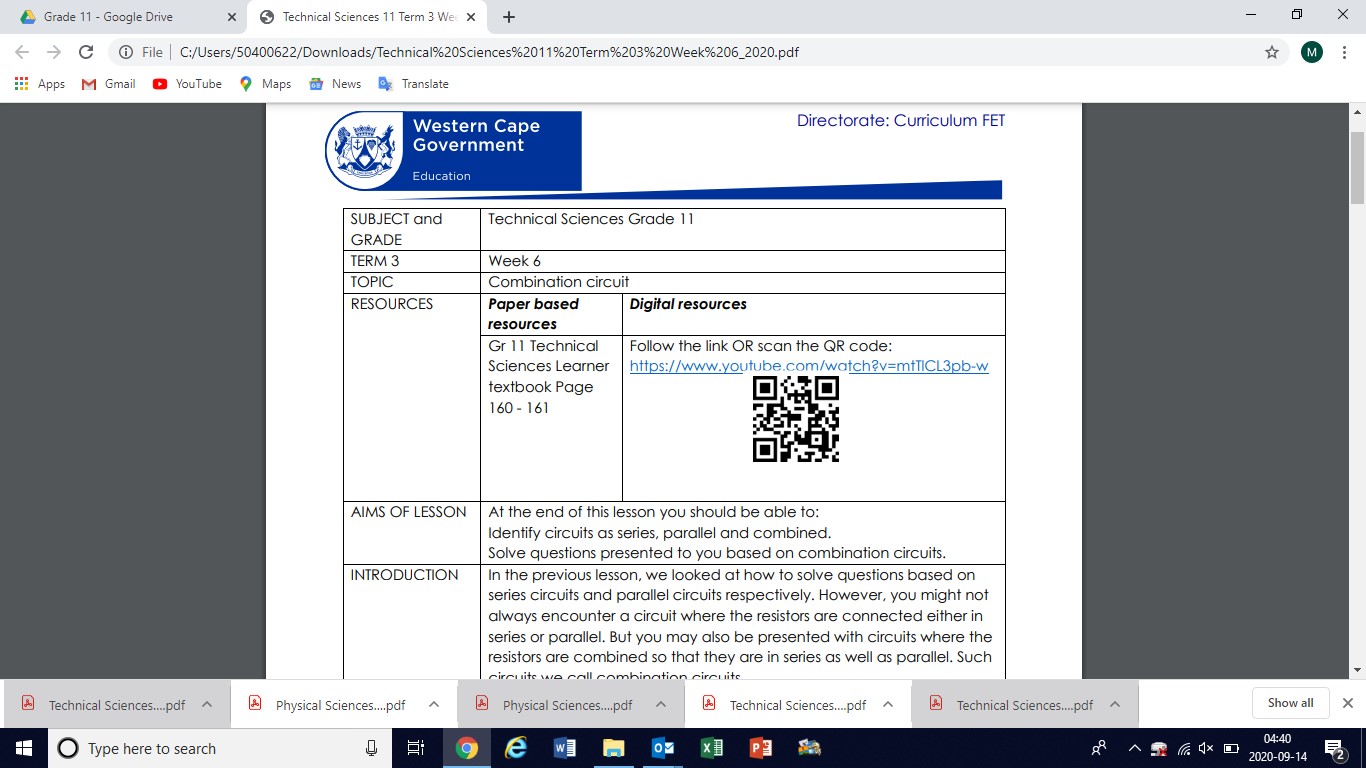Open Word from the taskbar
This screenshot has height=768, width=1366.
click(564, 748)
